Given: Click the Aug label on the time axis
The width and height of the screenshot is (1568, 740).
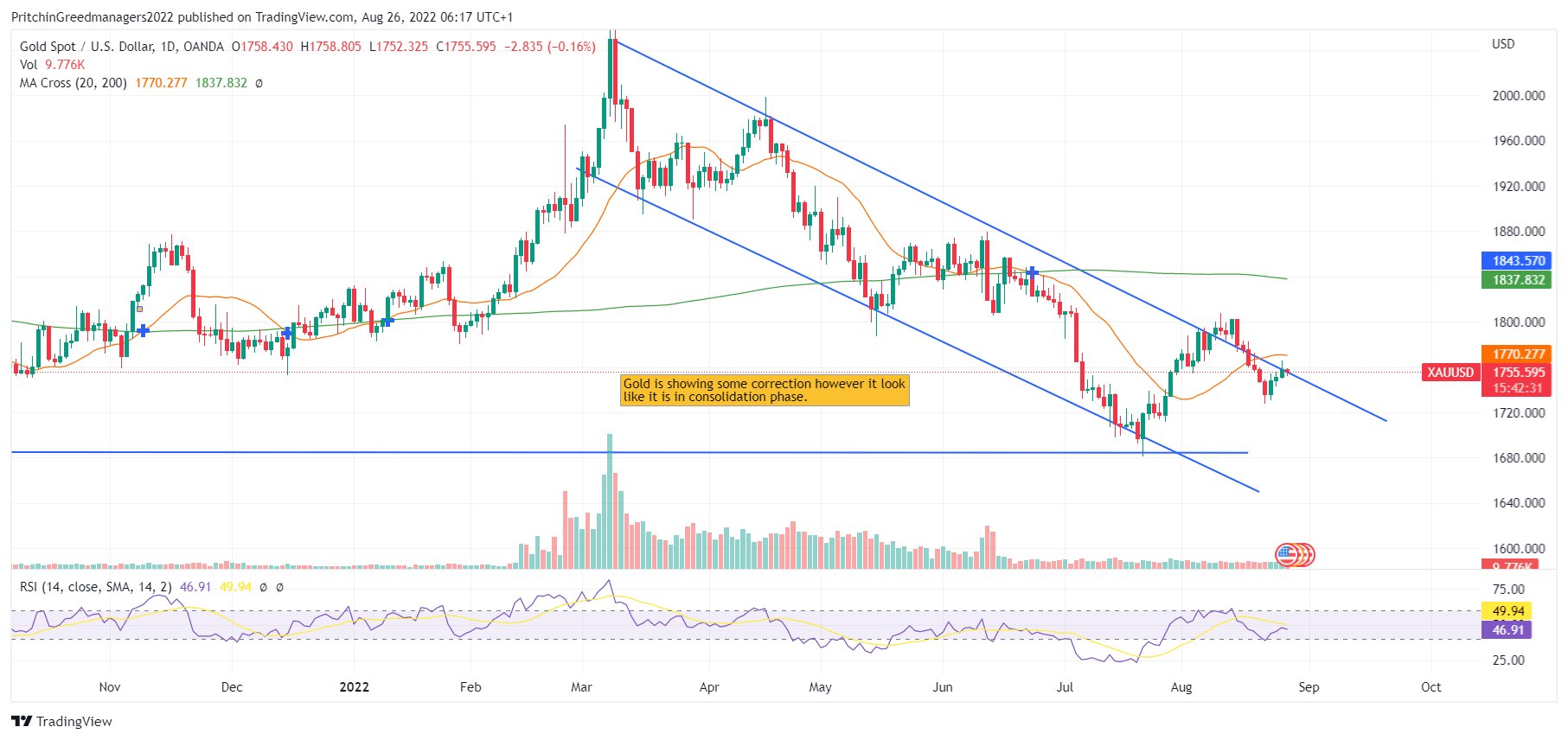Looking at the screenshot, I should [x=1181, y=687].
